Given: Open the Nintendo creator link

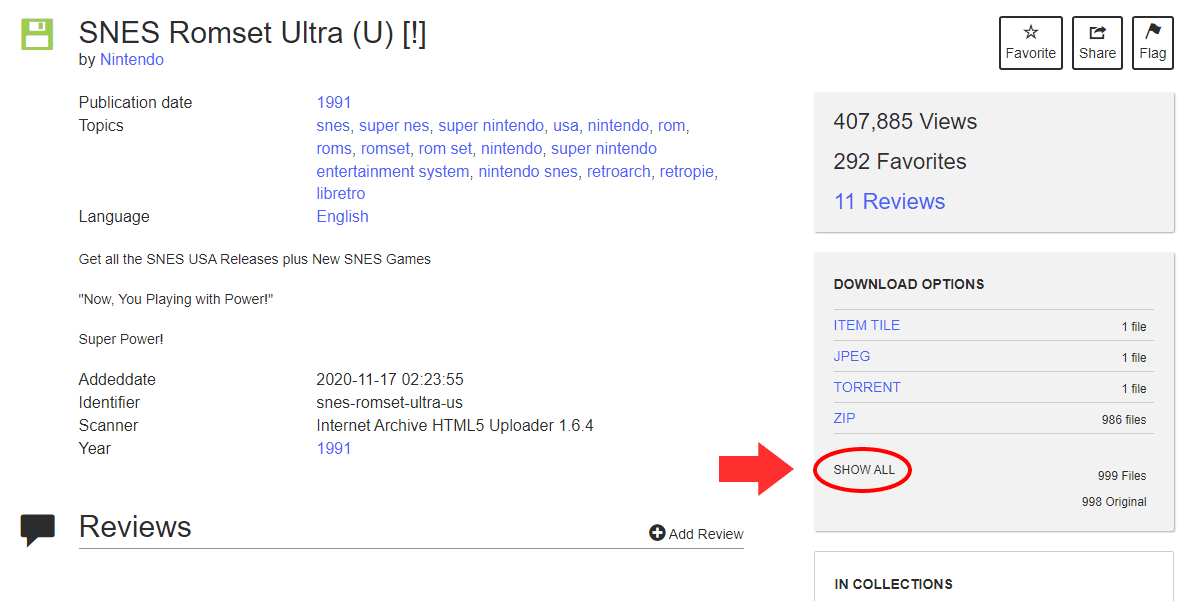Looking at the screenshot, I should (x=131, y=60).
